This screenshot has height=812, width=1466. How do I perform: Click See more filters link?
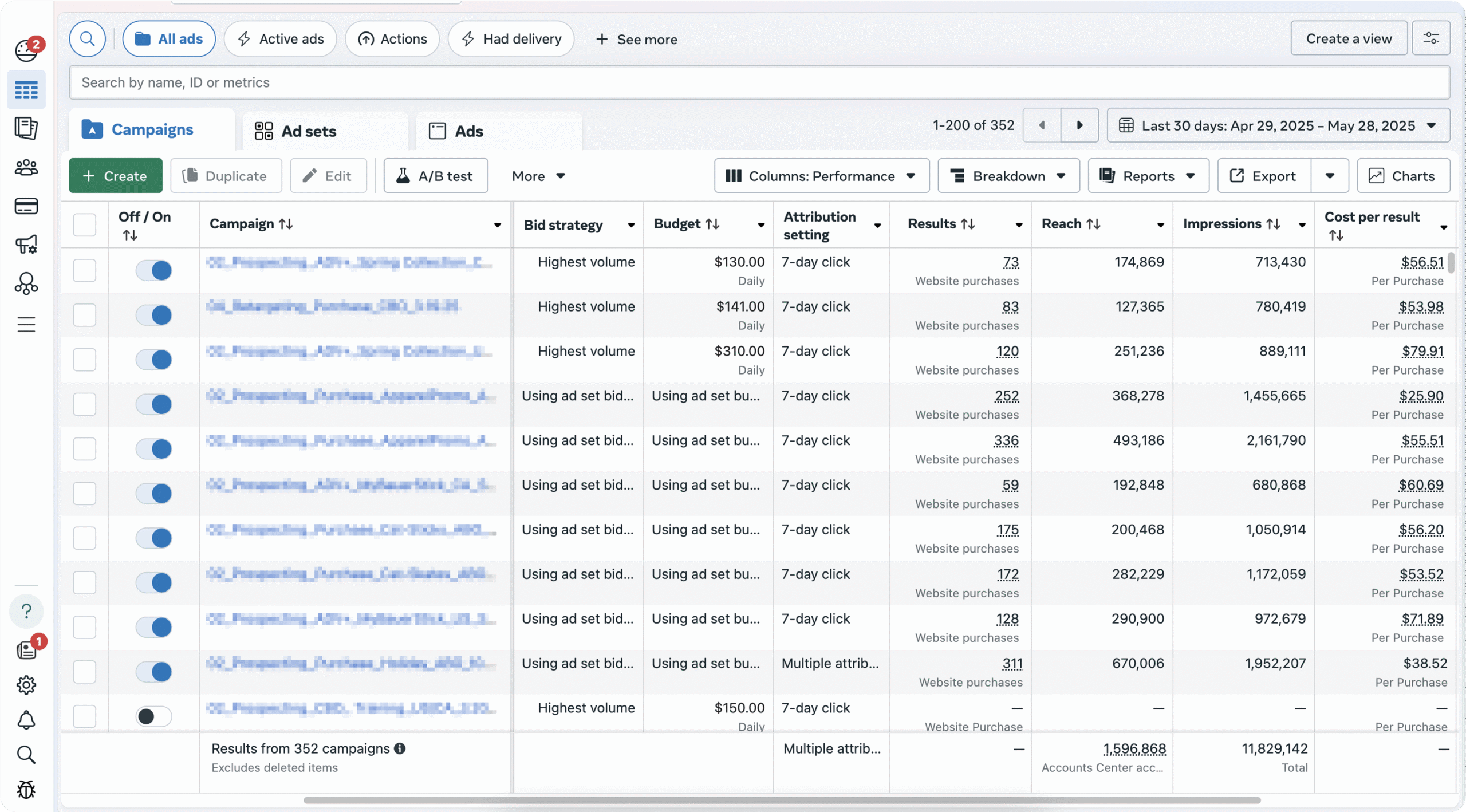pyautogui.click(x=636, y=40)
